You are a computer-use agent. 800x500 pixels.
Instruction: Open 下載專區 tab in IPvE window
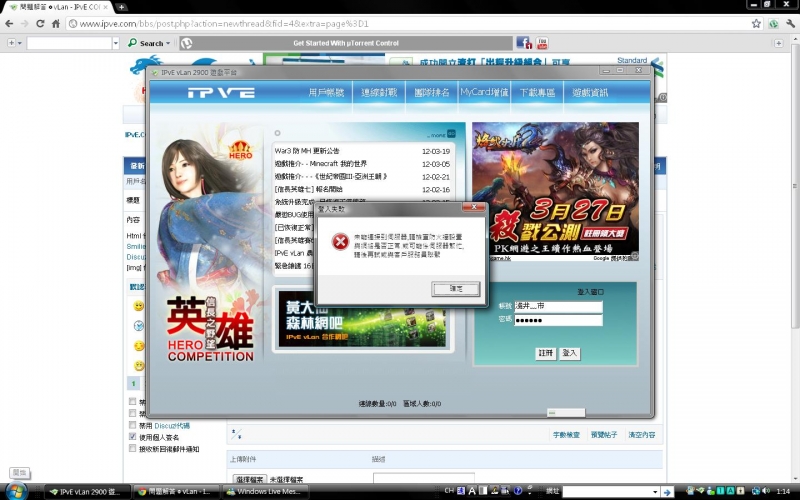[x=537, y=92]
